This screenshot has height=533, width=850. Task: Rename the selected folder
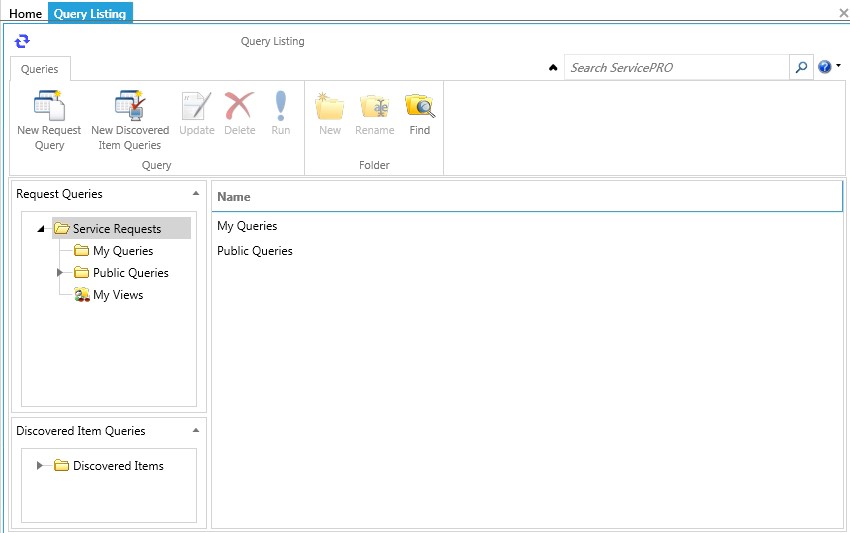point(375,113)
